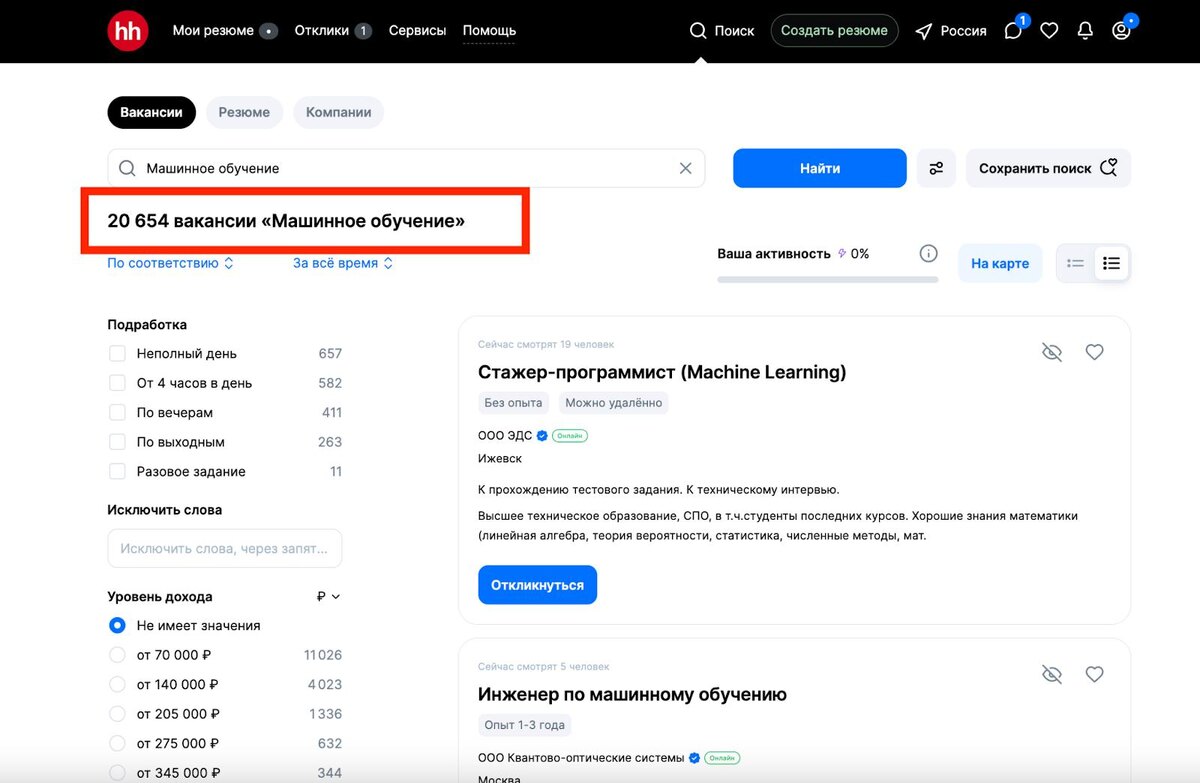Check the От 4 часов в день checkbox
This screenshot has width=1200, height=783.
click(117, 383)
